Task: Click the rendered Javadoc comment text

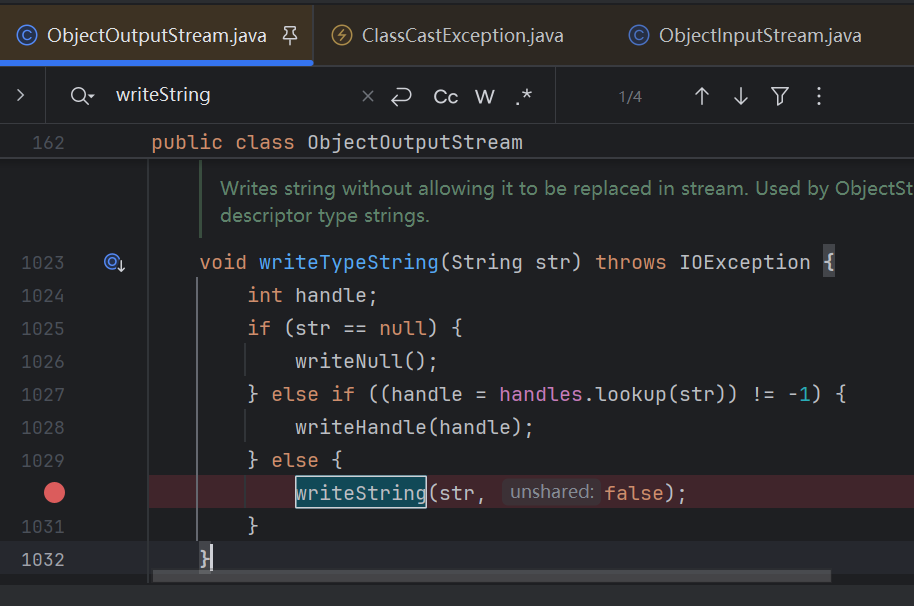Action: point(565,202)
